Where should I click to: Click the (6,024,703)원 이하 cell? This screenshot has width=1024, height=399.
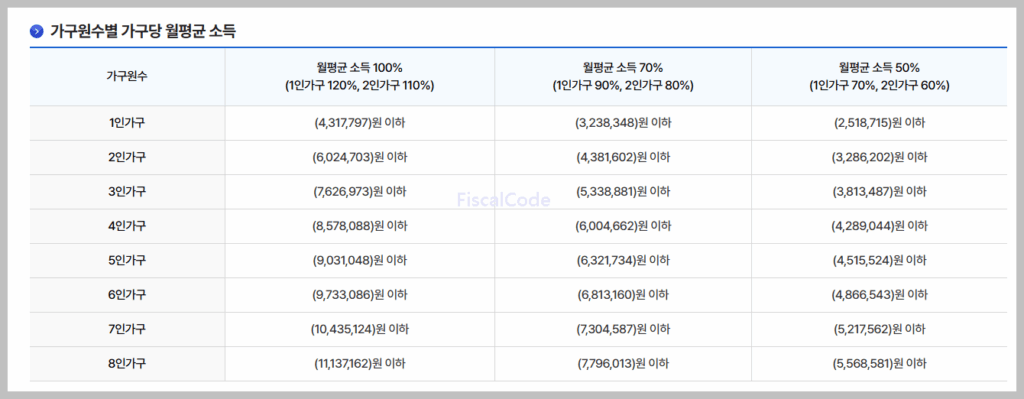coord(360,157)
